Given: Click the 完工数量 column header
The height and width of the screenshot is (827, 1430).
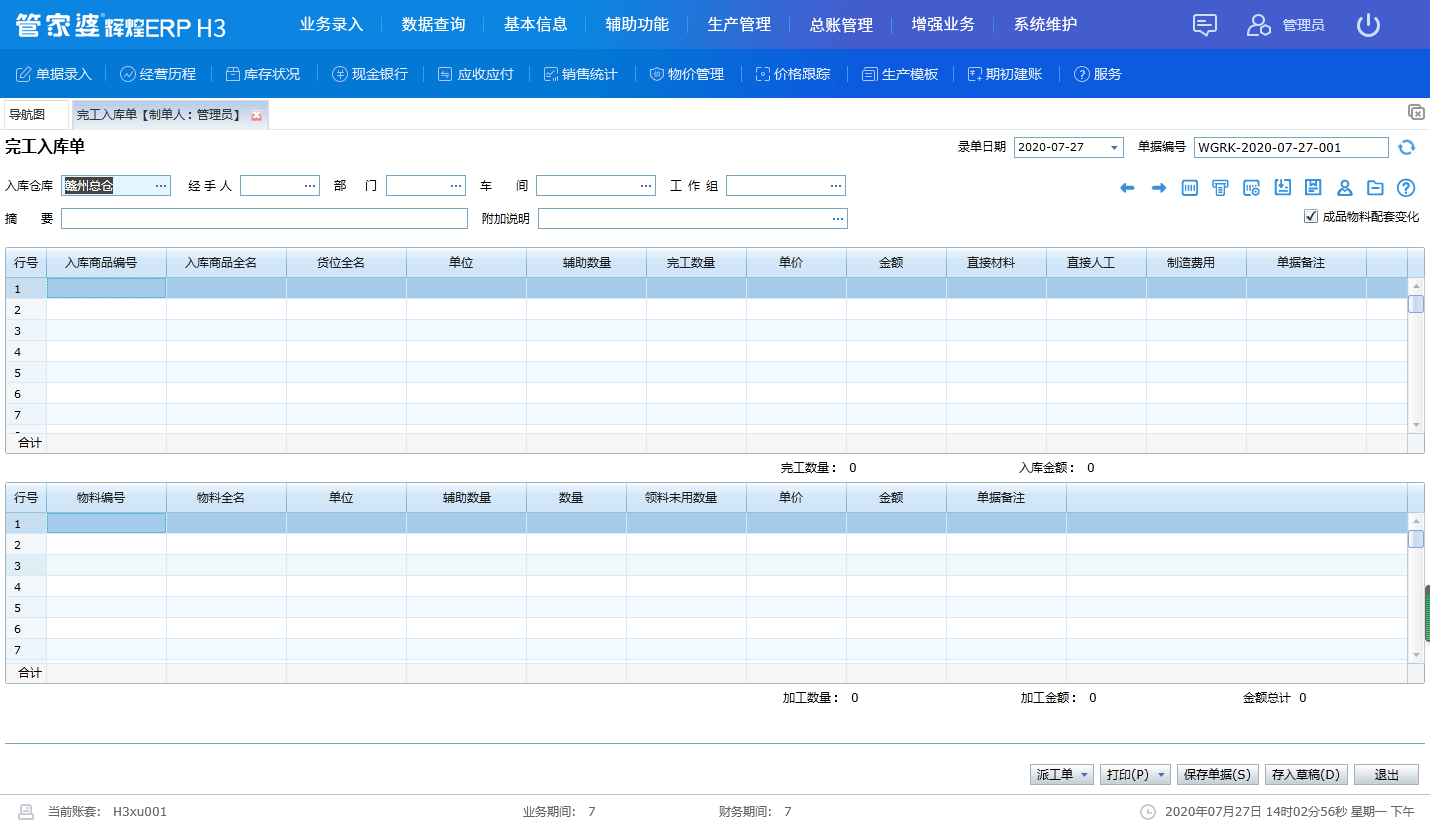Looking at the screenshot, I should pos(696,263).
